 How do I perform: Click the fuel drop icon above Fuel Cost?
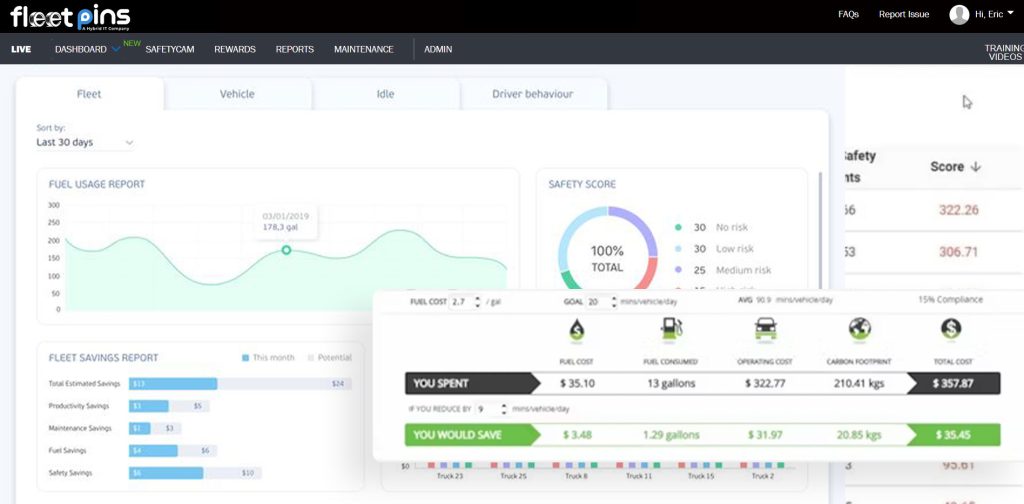pos(577,330)
